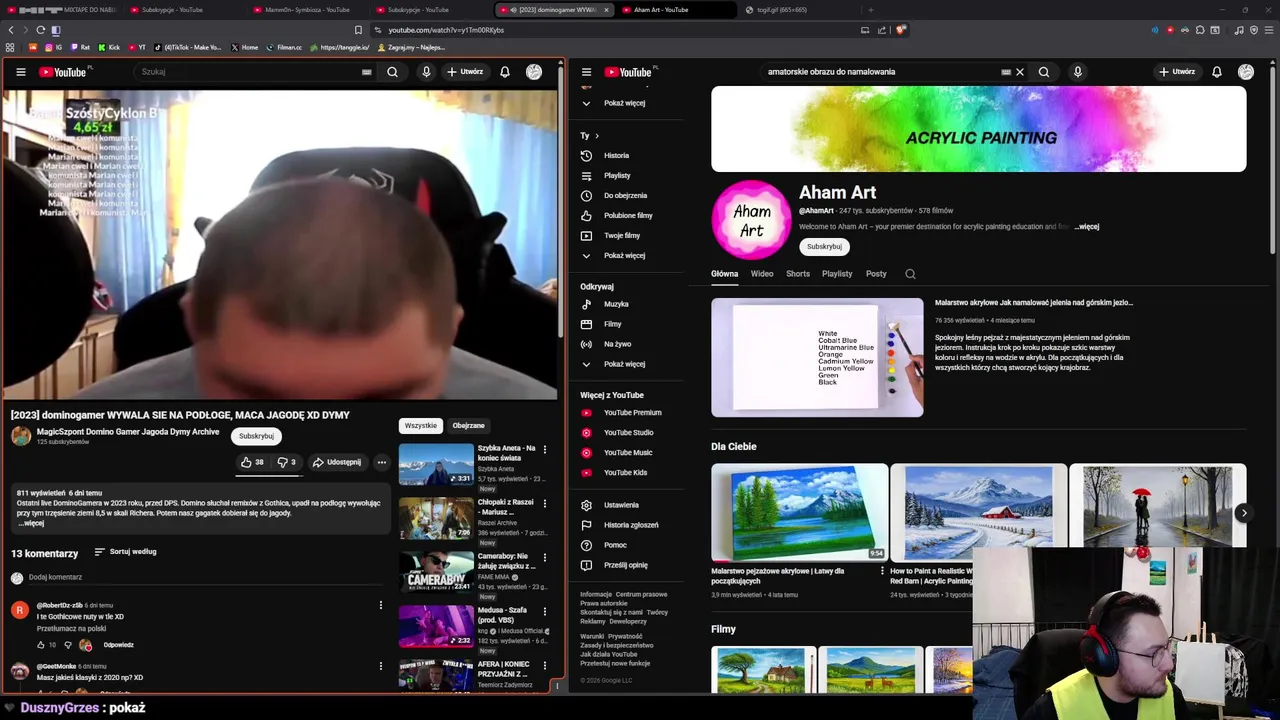The height and width of the screenshot is (720, 1280).
Task: Click Utwórz button in left window
Action: [x=465, y=72]
